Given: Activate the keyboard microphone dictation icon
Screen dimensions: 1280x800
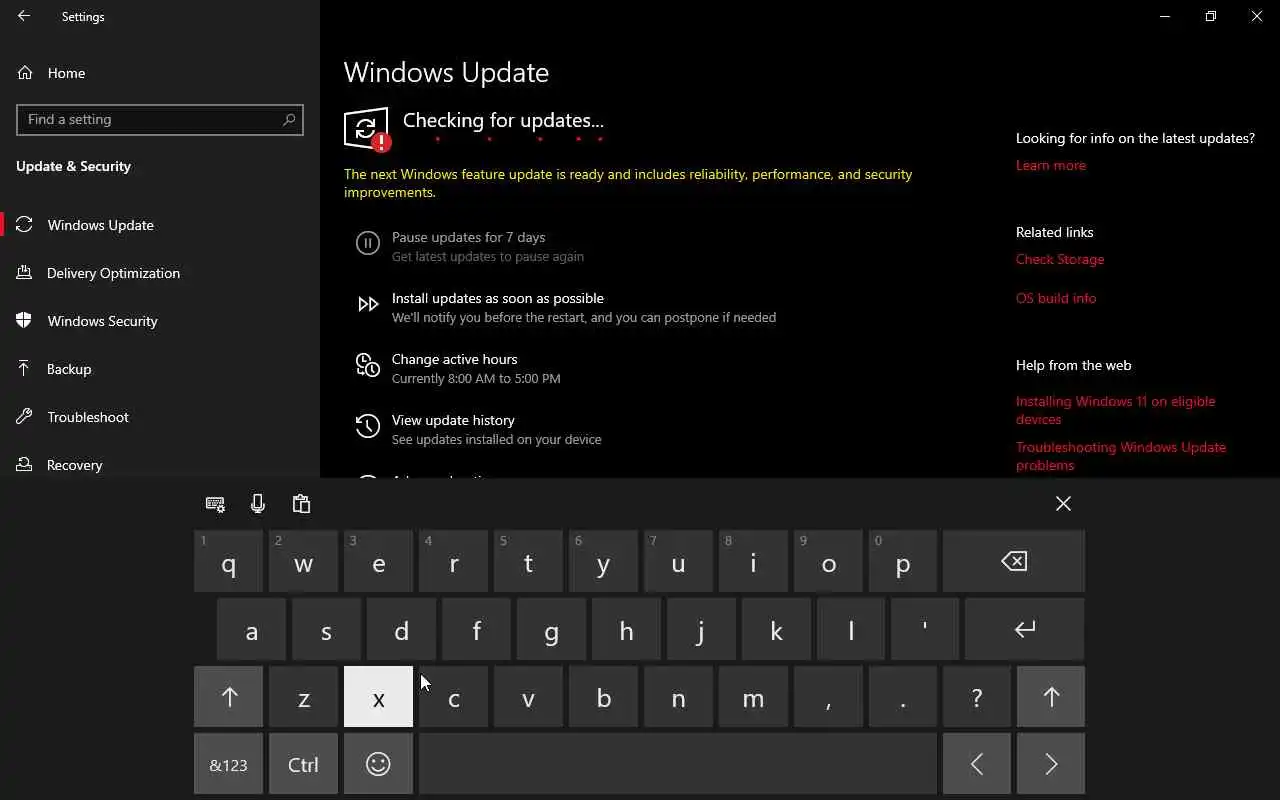Looking at the screenshot, I should [258, 504].
